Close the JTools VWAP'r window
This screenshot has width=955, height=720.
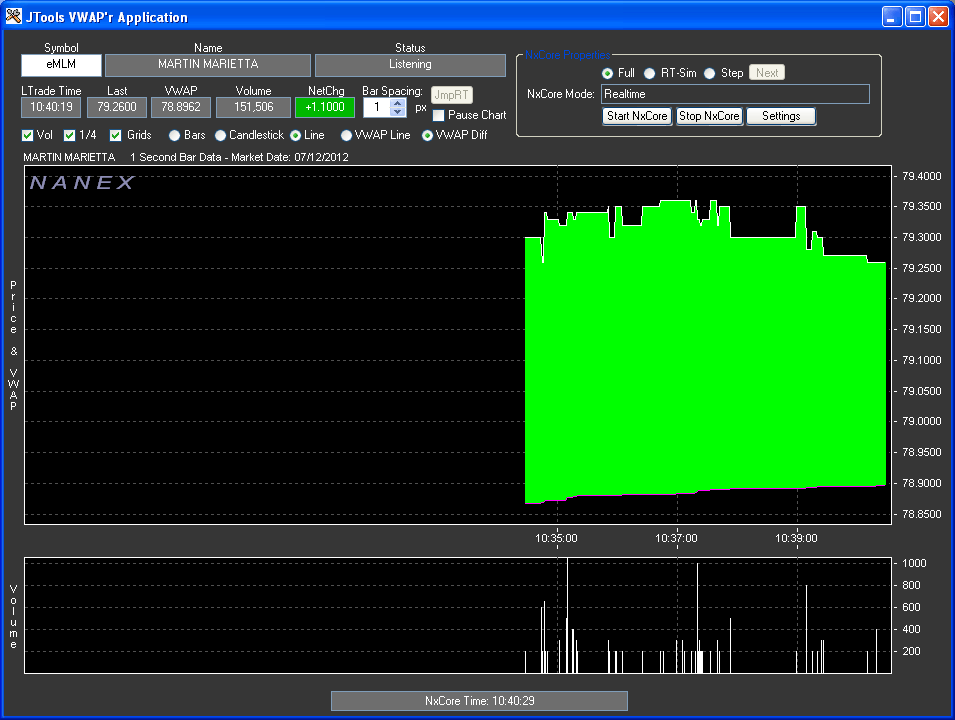click(x=937, y=16)
